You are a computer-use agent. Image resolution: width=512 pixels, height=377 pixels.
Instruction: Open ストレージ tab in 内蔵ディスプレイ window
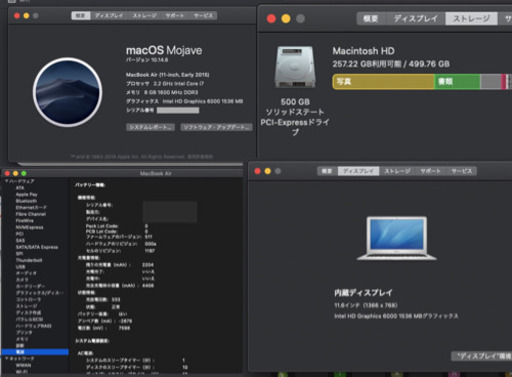click(397, 171)
